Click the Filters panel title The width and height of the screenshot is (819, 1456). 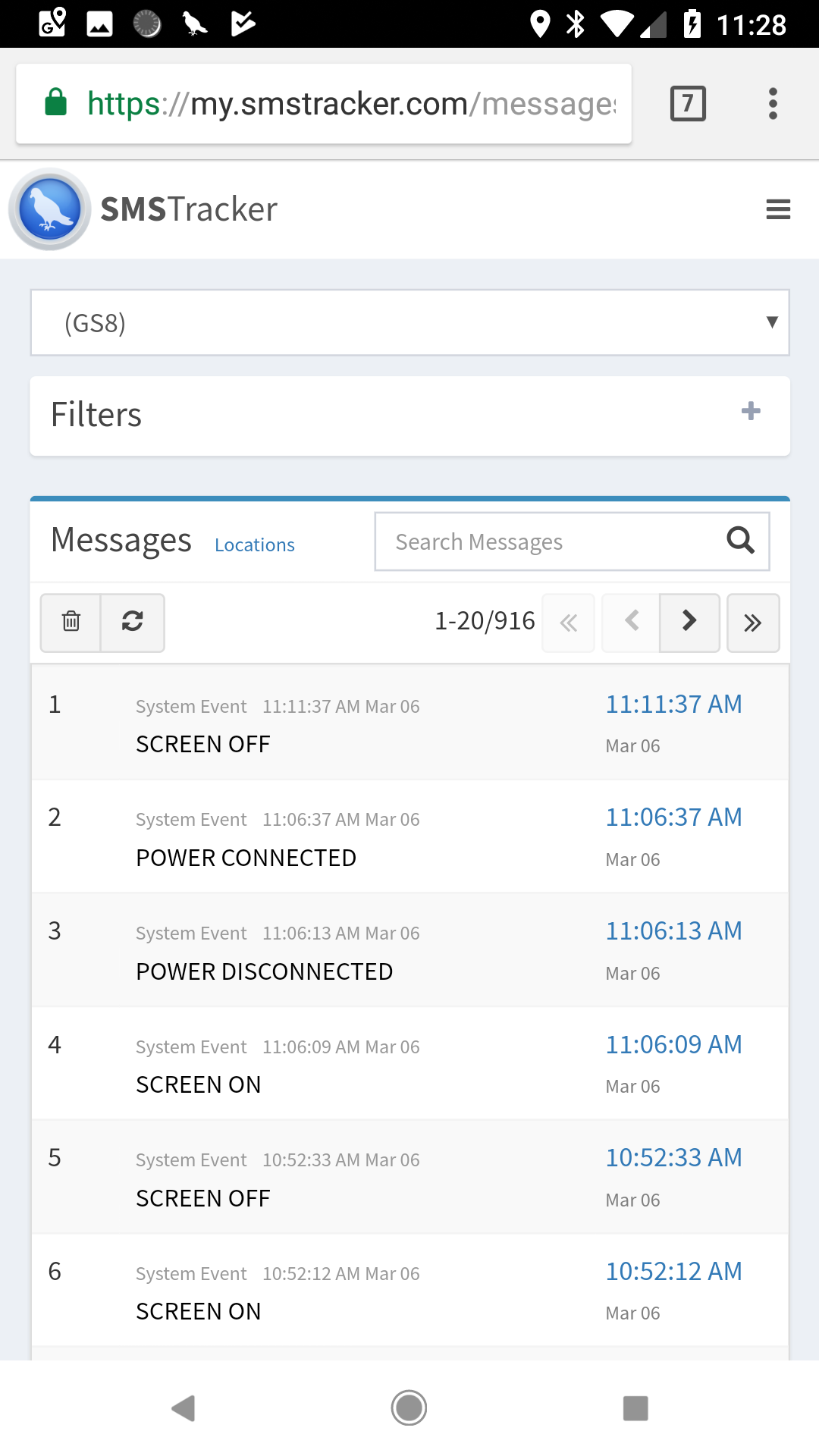[x=96, y=415]
